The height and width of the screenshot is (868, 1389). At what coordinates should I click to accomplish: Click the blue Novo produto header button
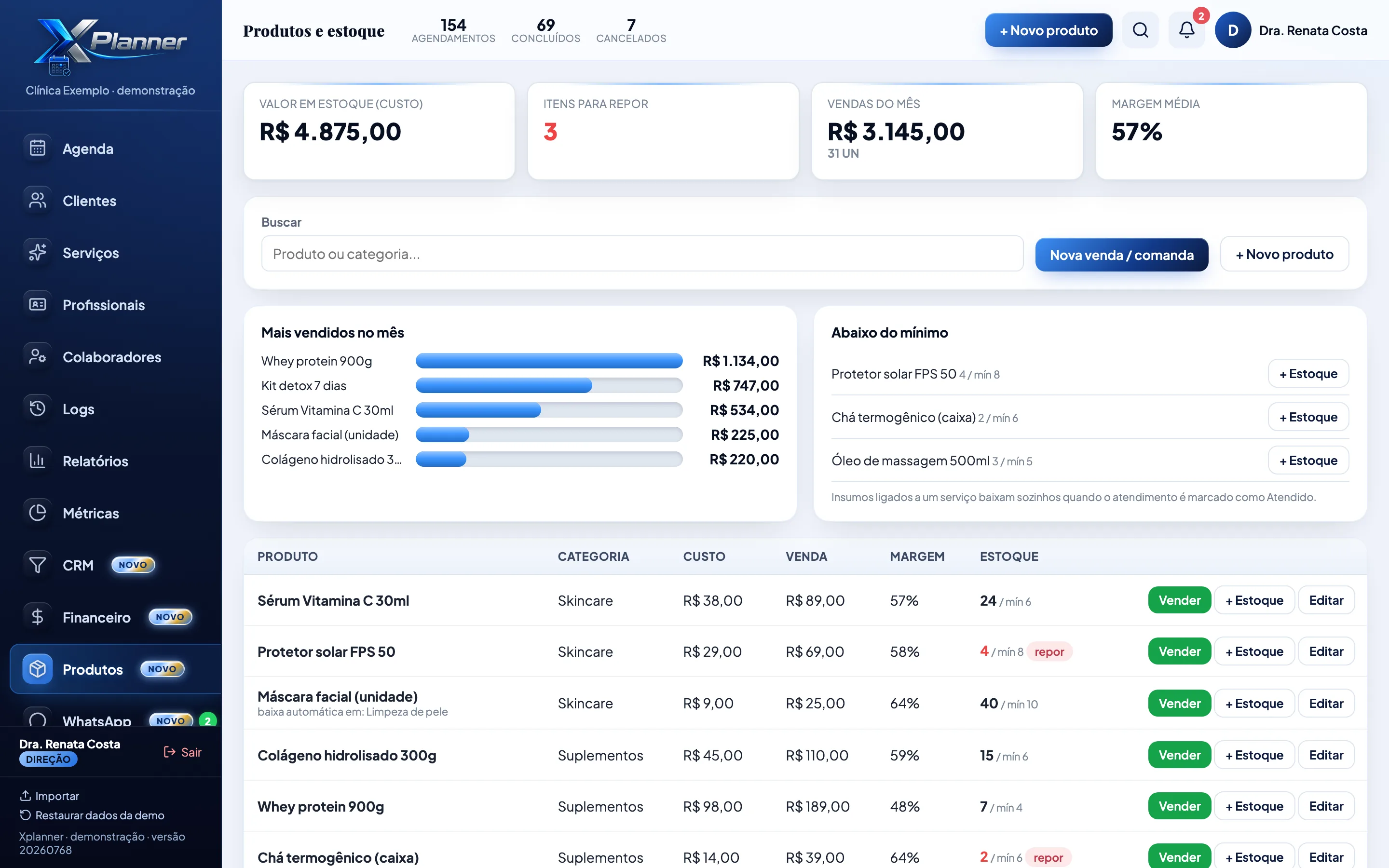(x=1048, y=30)
